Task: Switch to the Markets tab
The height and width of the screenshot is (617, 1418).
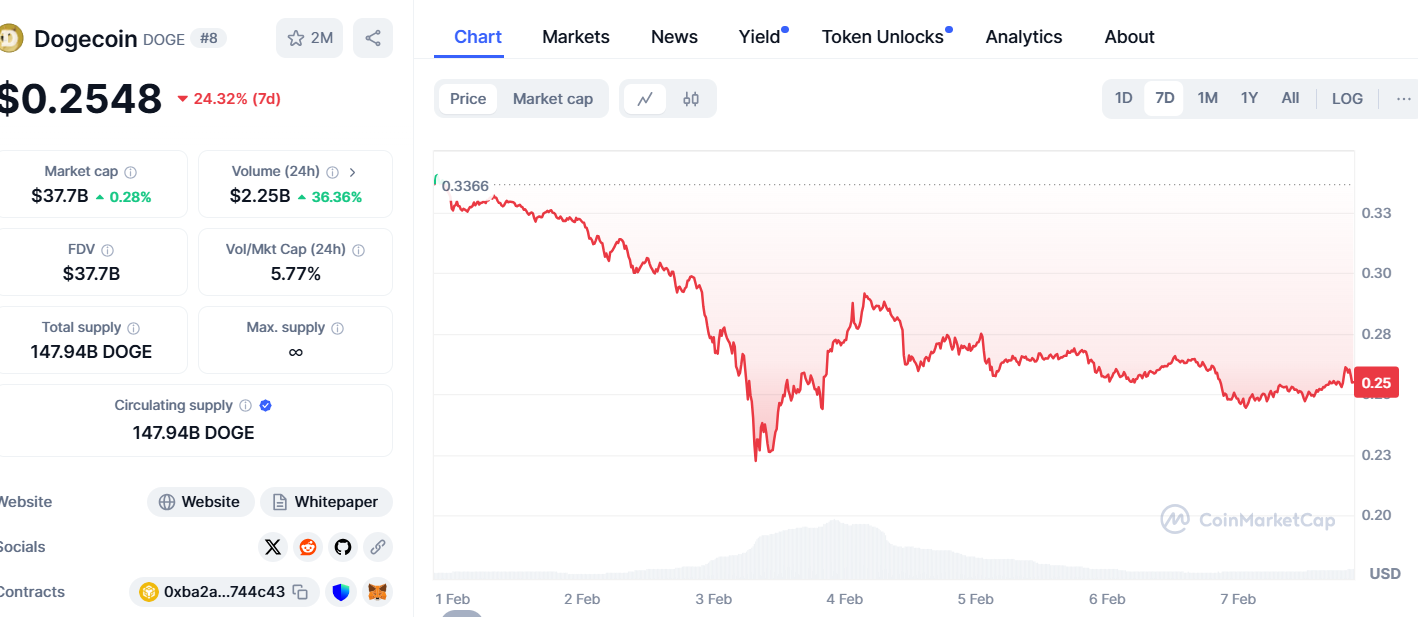Action: coord(575,37)
